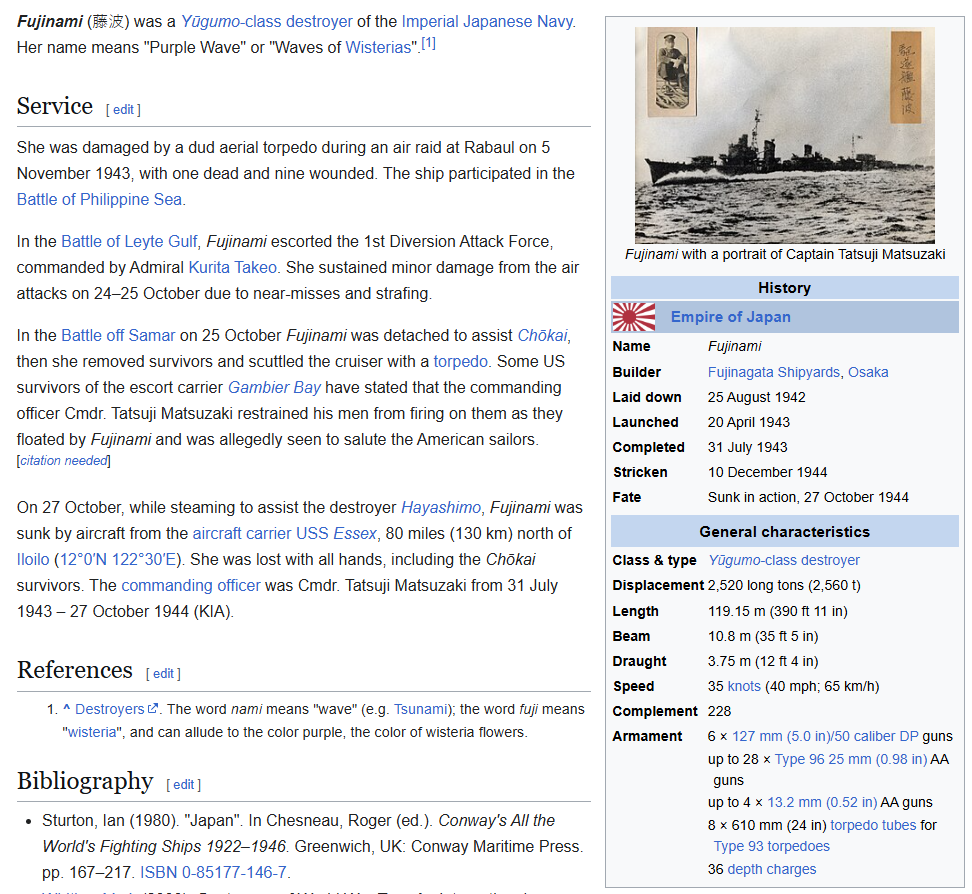Click the citation needed tag

tap(64, 461)
